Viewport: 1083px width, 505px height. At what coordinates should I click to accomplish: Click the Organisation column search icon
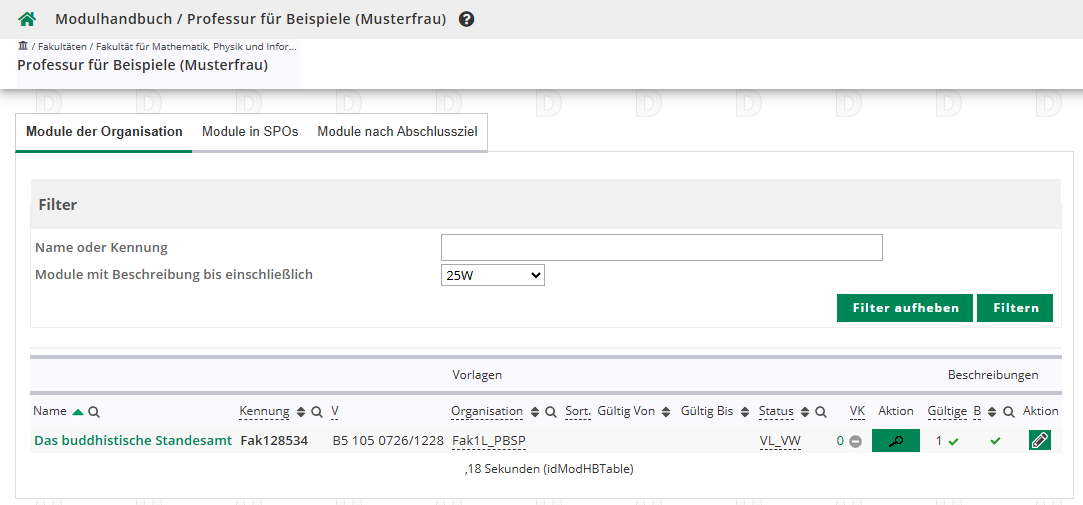(550, 412)
